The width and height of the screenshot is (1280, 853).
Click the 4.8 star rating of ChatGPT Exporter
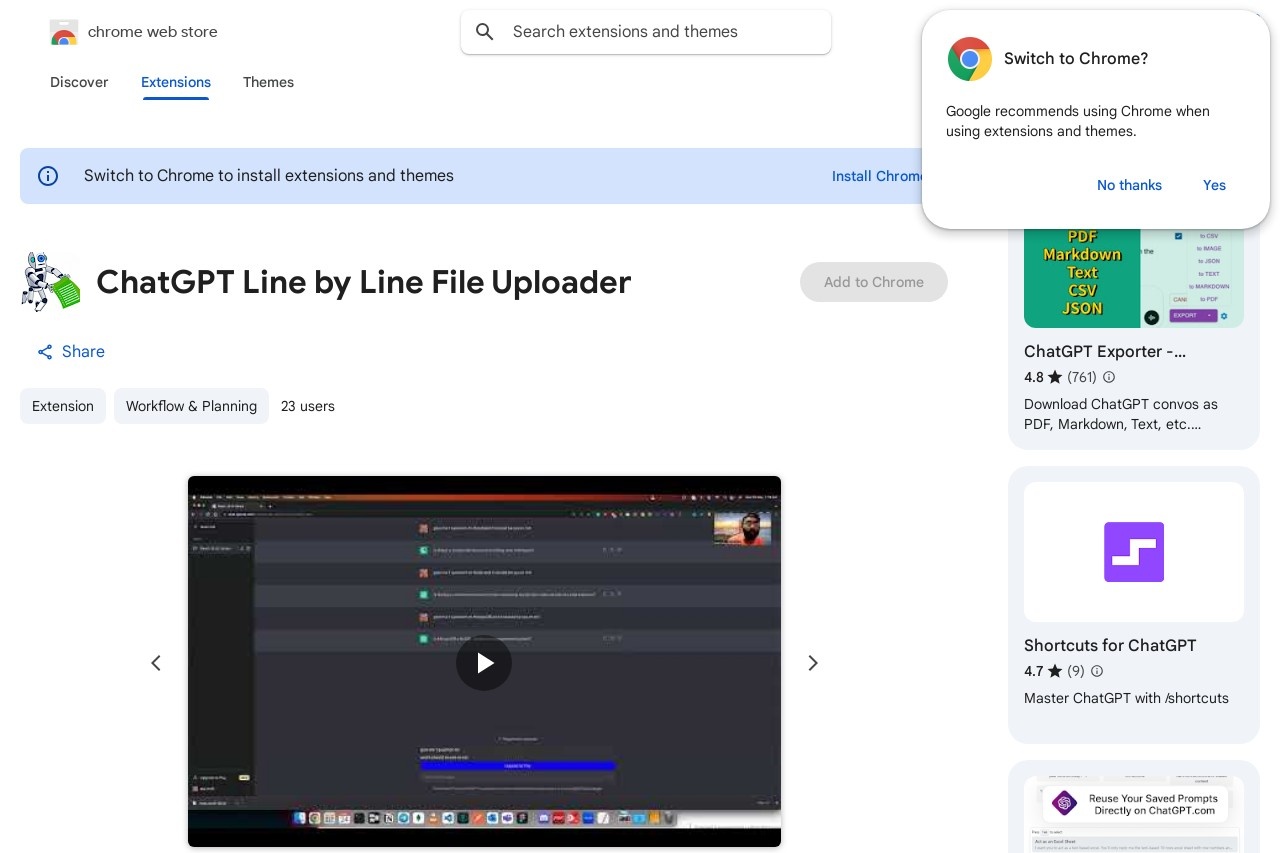click(x=1043, y=377)
